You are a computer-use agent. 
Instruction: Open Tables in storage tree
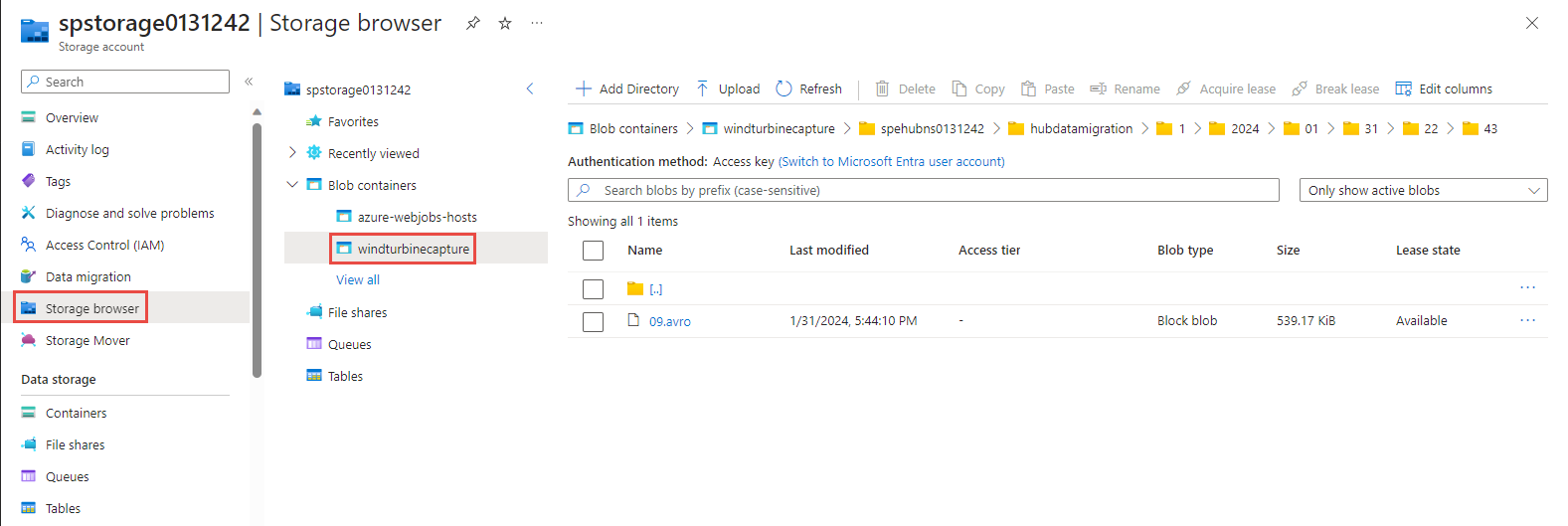click(345, 376)
